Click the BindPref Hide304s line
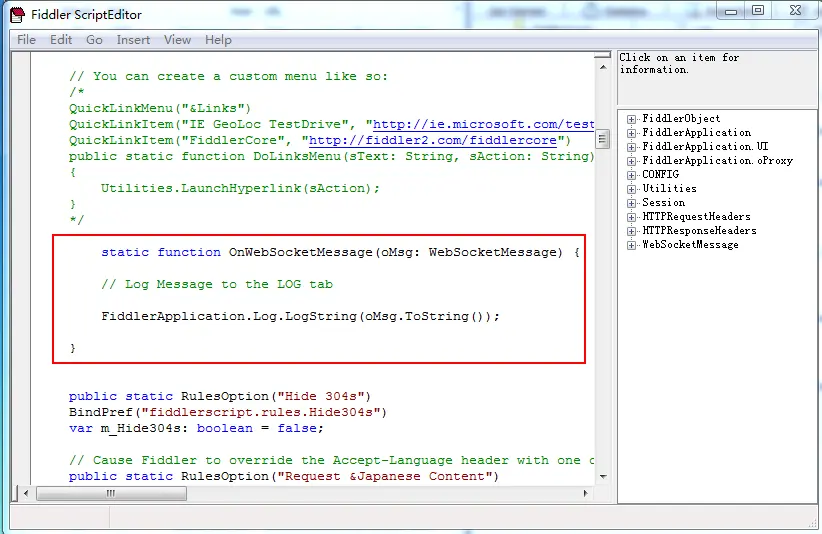 pyautogui.click(x=228, y=412)
